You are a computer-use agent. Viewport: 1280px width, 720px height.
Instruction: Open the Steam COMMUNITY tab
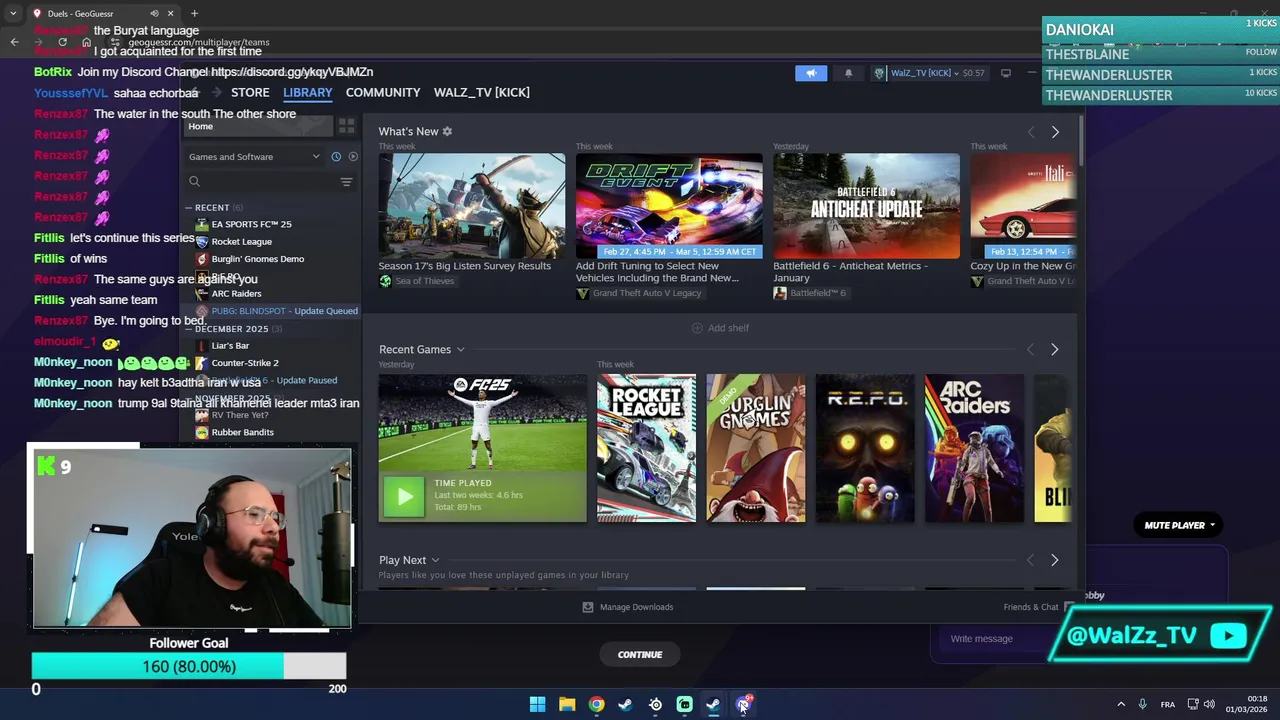coord(383,92)
